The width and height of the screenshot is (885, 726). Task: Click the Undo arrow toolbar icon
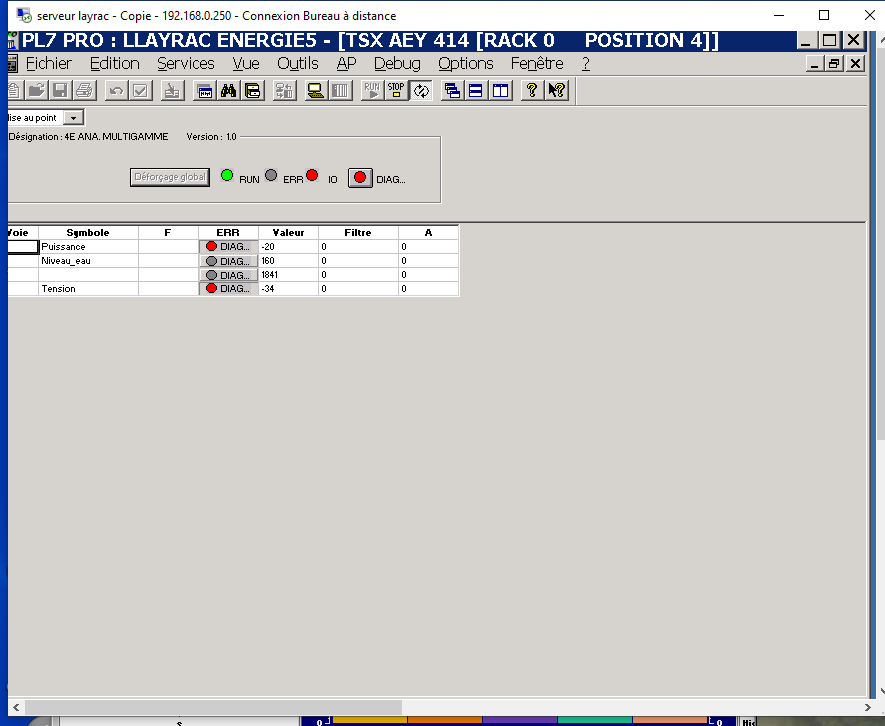(116, 90)
